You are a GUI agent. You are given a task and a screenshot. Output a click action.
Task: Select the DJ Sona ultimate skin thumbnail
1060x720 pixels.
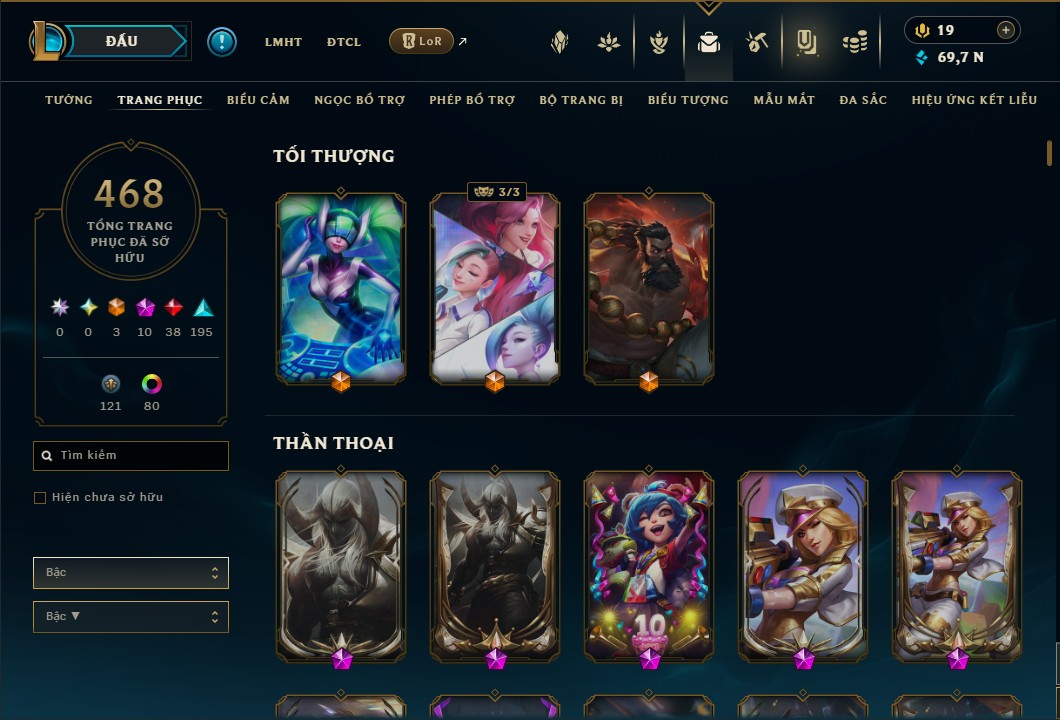coord(341,289)
